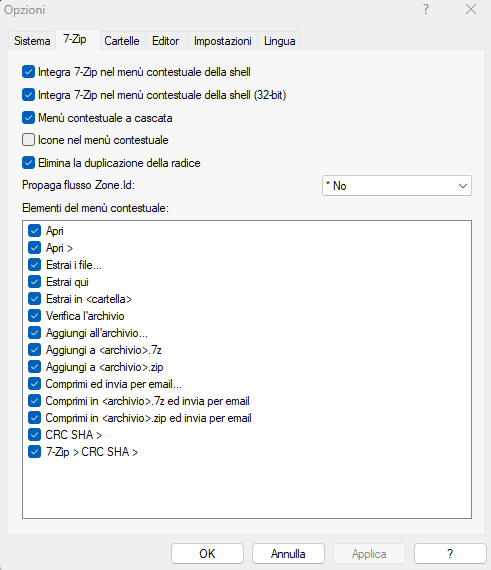Uncheck Elimina la duplicazione della radice
The width and height of the screenshot is (491, 570).
[28, 163]
